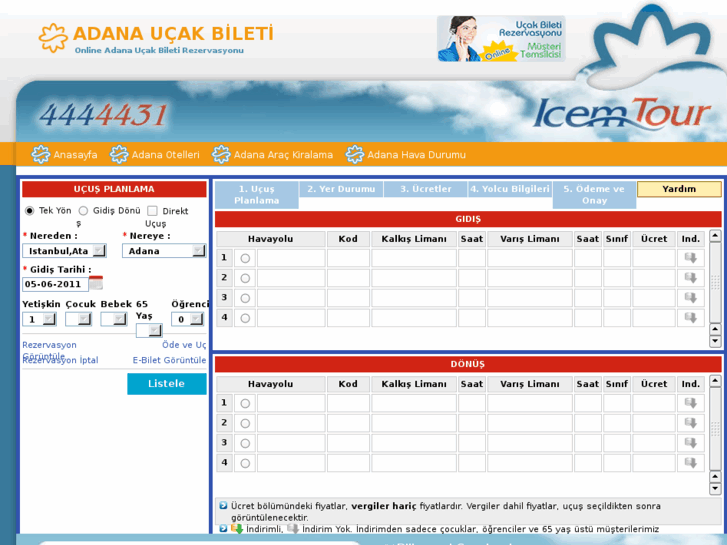
Task: Select Dönüş flight row 3 radio button
Action: tap(245, 443)
